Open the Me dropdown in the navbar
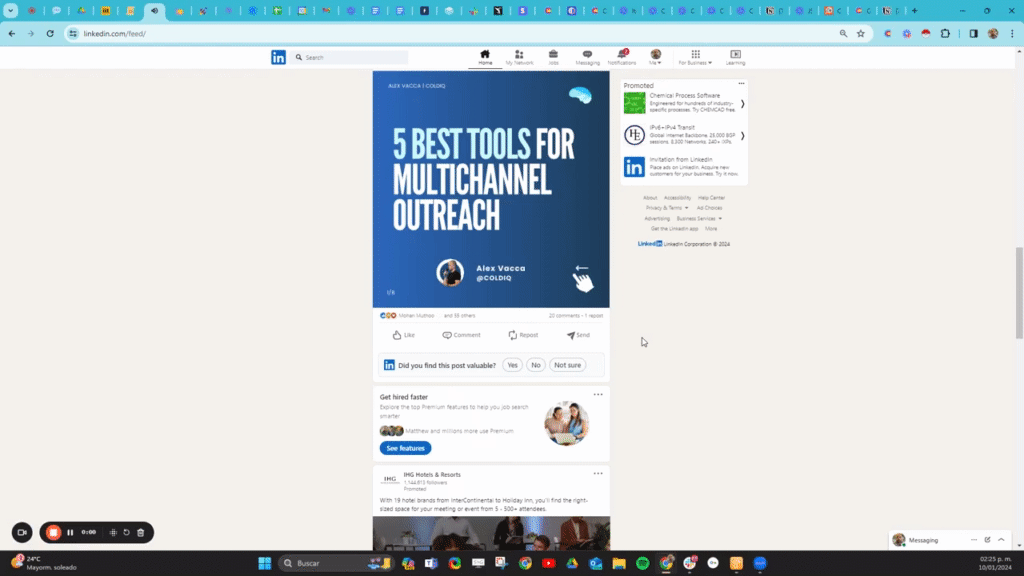Screen dimensions: 1024x576 point(657,58)
